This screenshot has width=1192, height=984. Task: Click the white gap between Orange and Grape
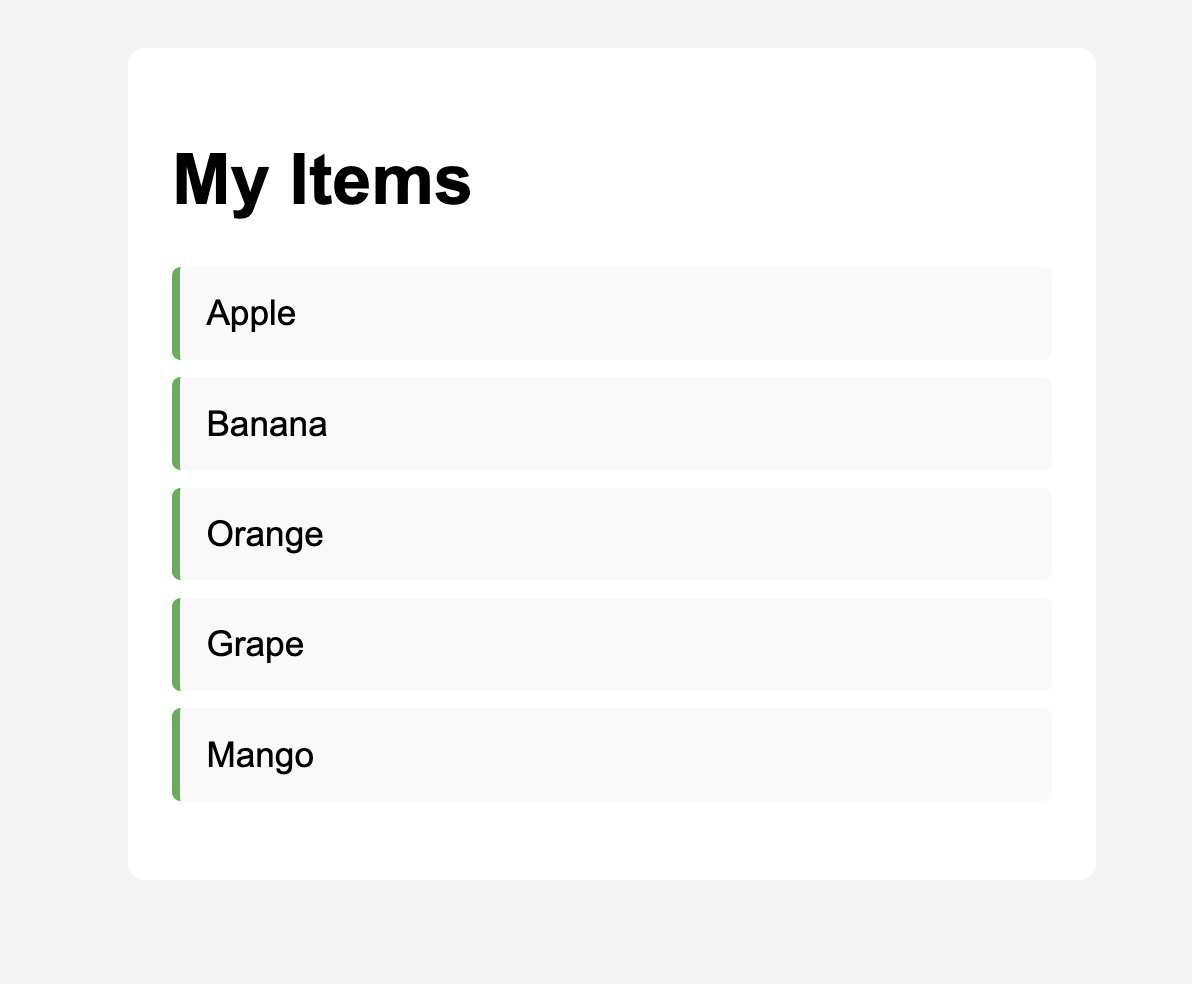coord(612,589)
